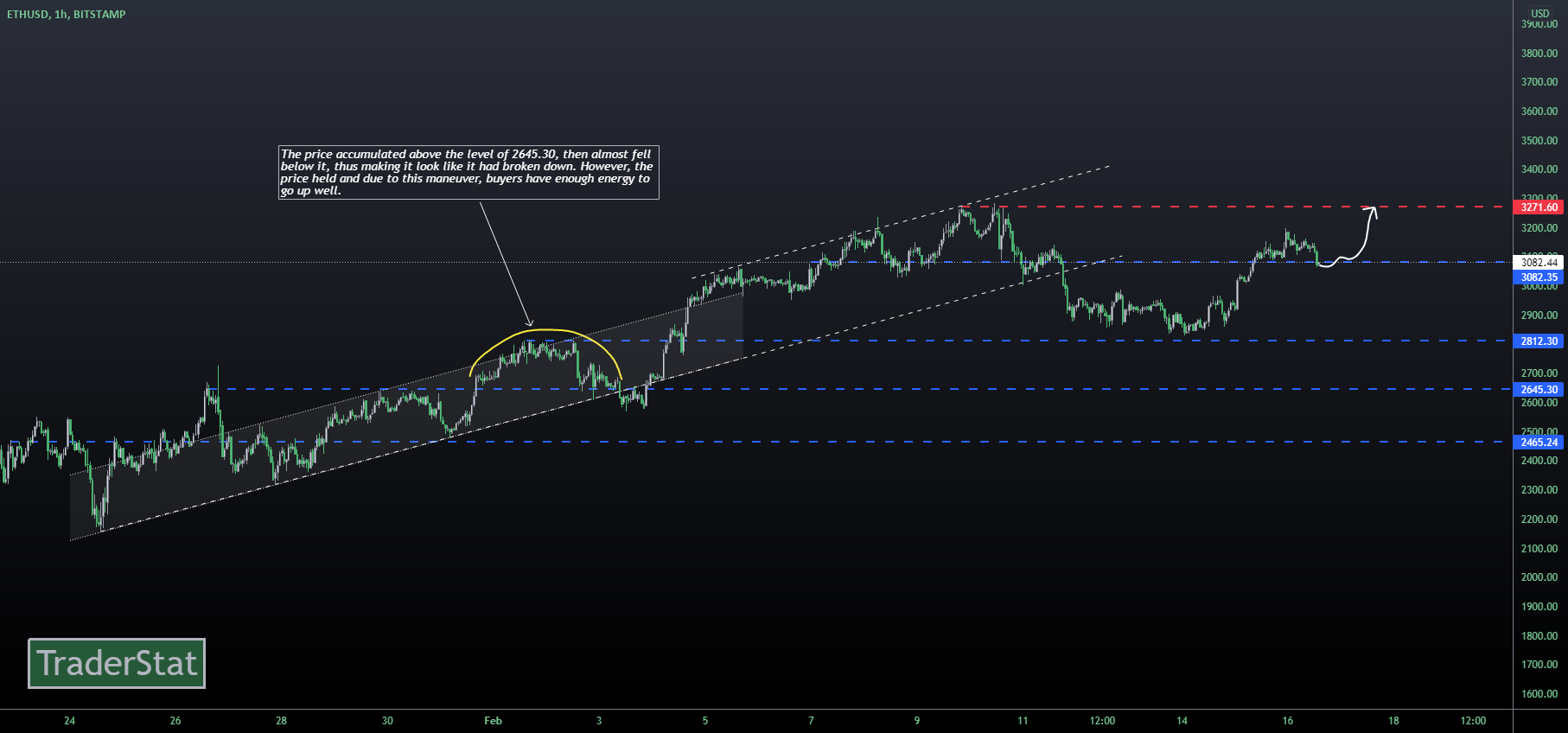
Task: Click the 1600.00 price axis tick
Action: coord(1539,694)
